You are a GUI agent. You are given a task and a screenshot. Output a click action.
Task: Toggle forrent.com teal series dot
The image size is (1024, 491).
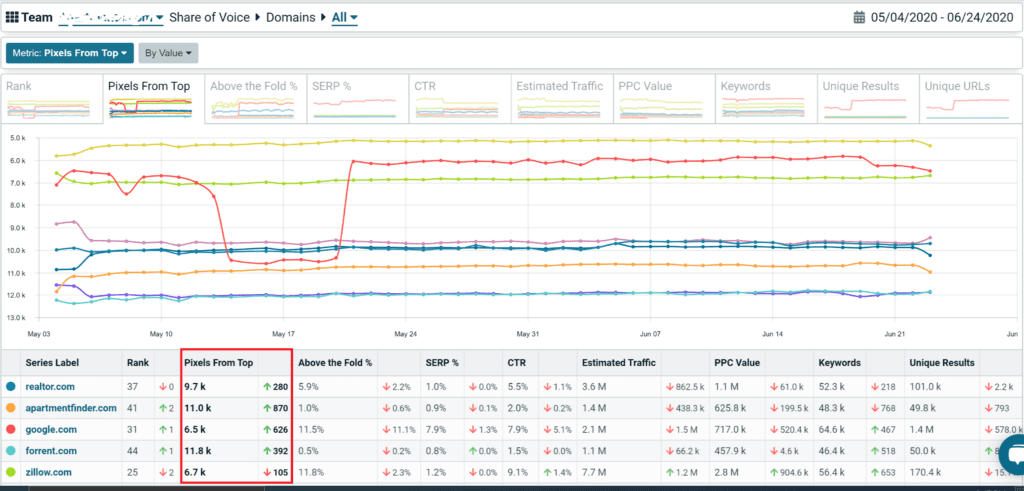tap(10, 451)
